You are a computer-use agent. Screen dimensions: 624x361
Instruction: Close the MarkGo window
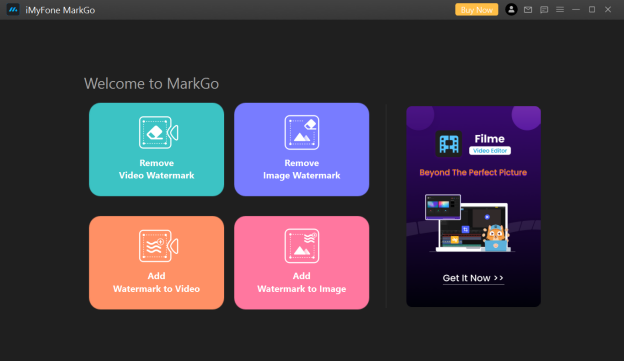608,10
